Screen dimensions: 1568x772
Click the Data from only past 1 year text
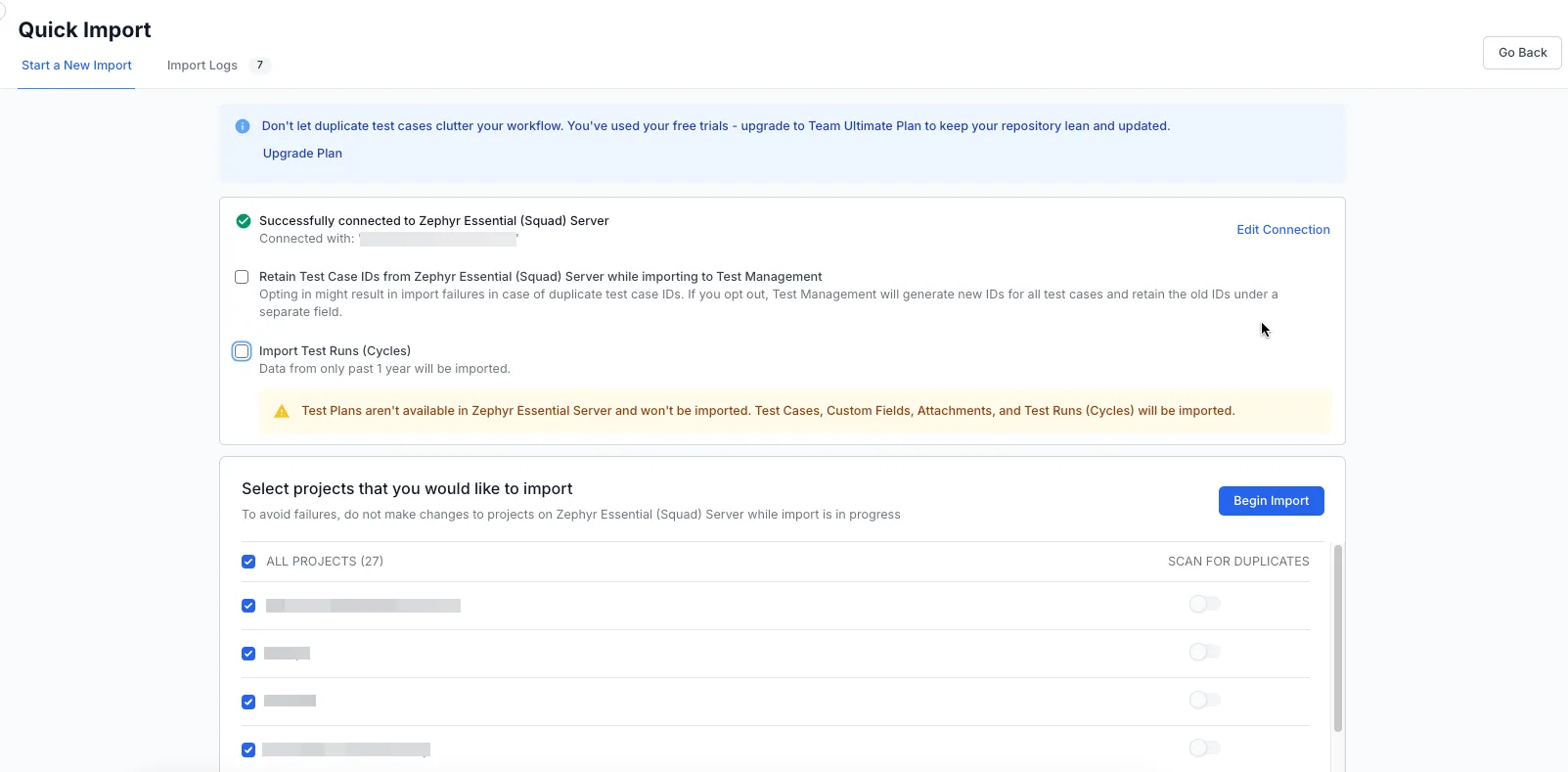[384, 369]
